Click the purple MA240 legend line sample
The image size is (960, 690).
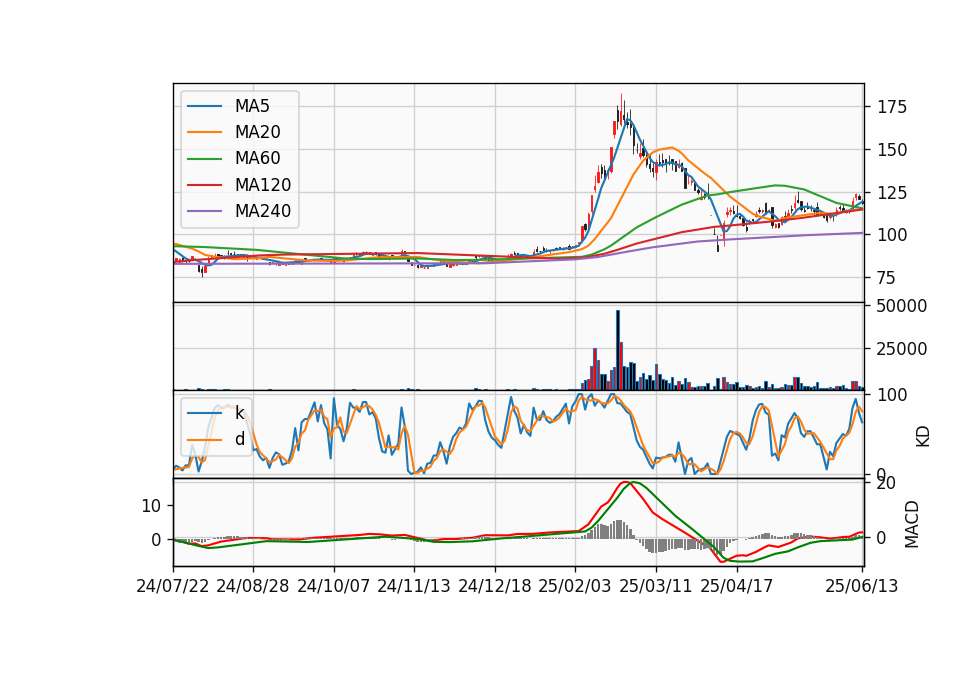pos(204,211)
